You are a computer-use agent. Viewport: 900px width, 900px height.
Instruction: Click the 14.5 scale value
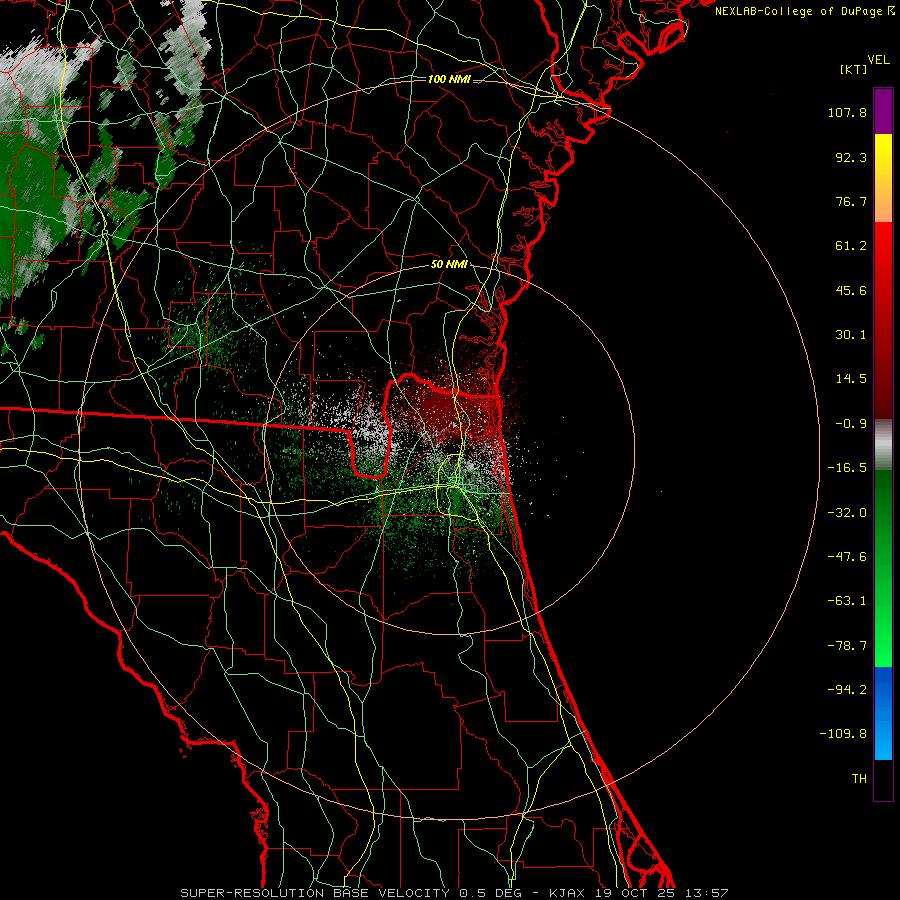pyautogui.click(x=851, y=379)
